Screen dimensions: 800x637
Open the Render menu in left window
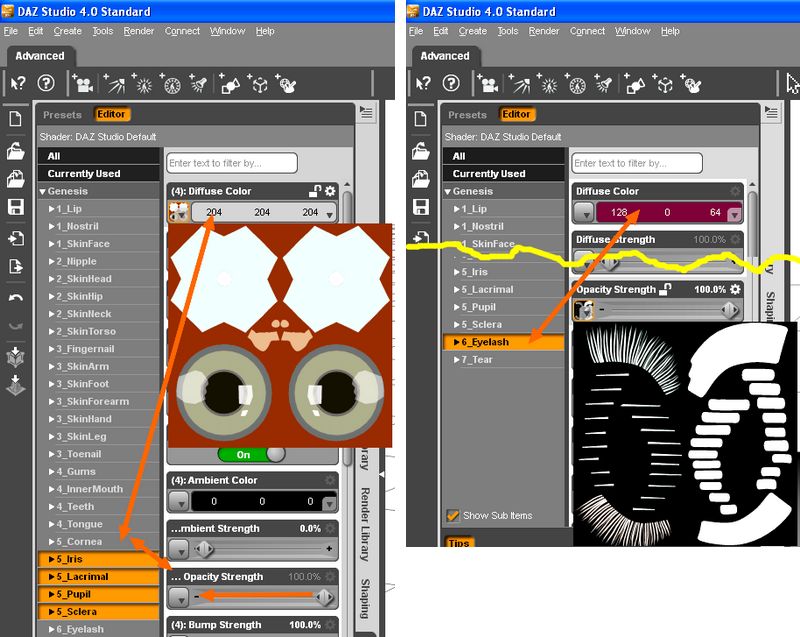[139, 31]
